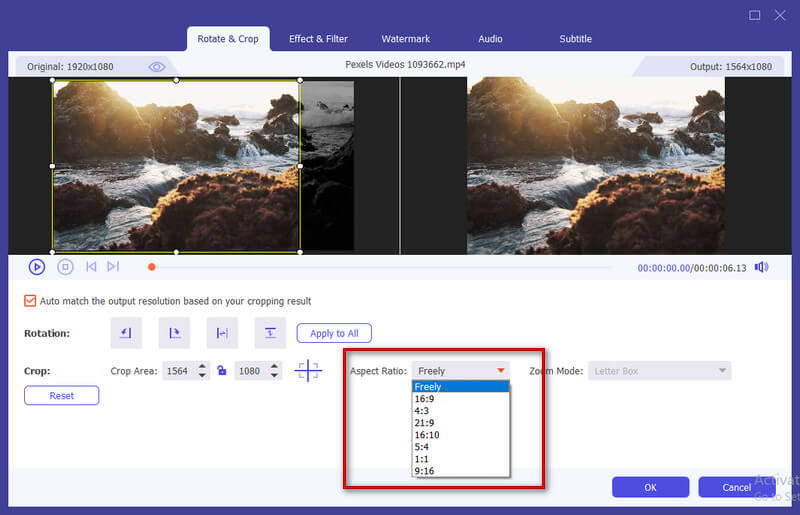
Task: Choose 9:16 aspect ratio
Action: click(x=461, y=471)
